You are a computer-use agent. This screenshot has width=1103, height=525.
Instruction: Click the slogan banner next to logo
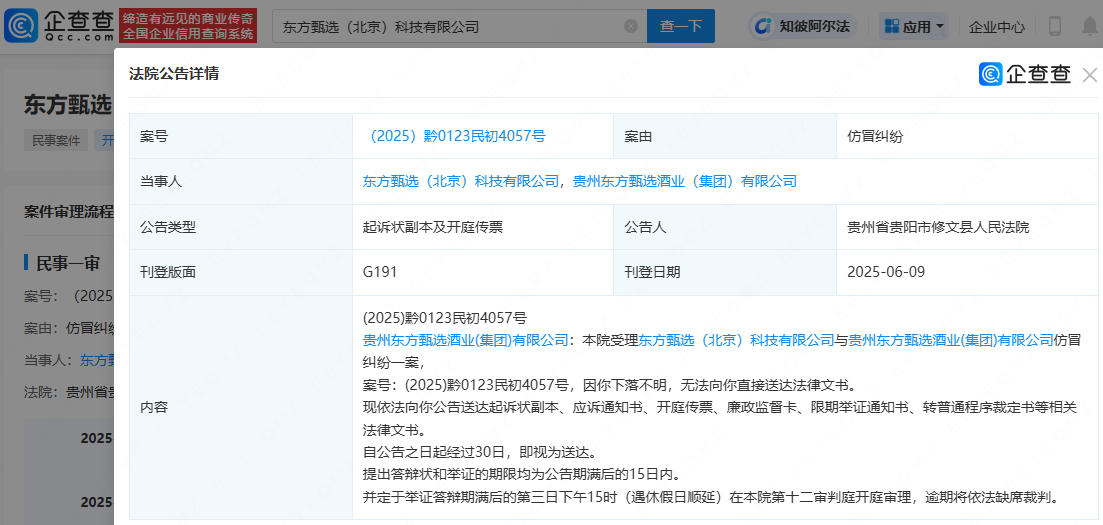click(188, 27)
